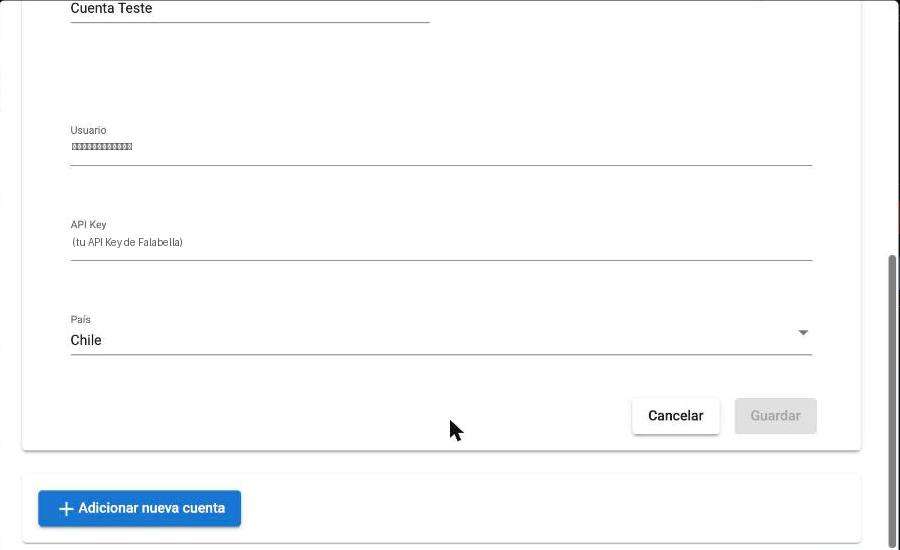Click the País dropdown arrow
Viewport: 900px width, 550px height.
tap(803, 332)
